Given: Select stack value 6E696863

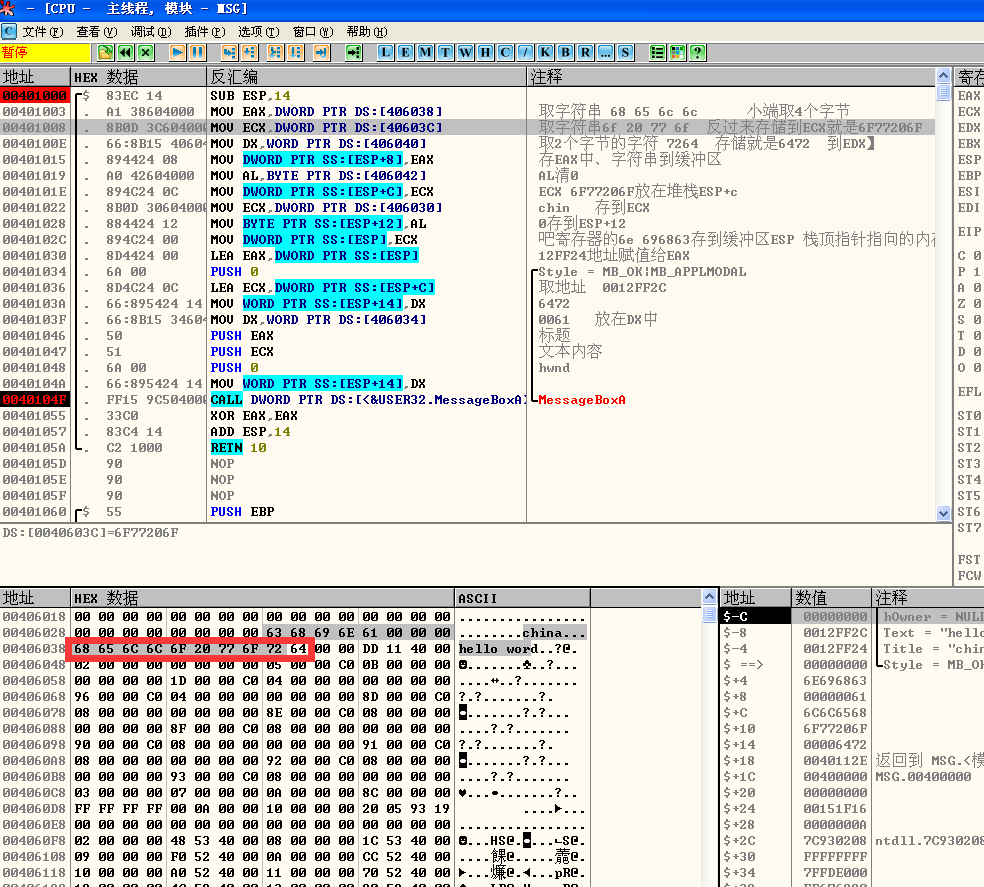Looking at the screenshot, I should point(835,680).
